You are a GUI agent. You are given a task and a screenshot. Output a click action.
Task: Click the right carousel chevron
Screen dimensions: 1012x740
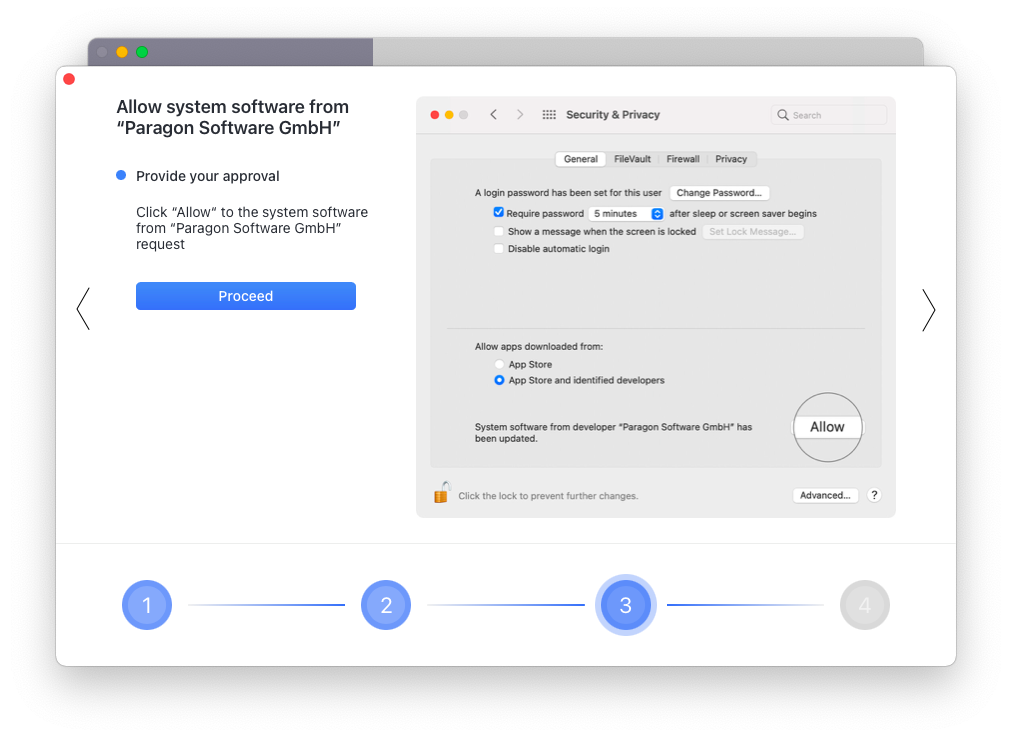[928, 310]
